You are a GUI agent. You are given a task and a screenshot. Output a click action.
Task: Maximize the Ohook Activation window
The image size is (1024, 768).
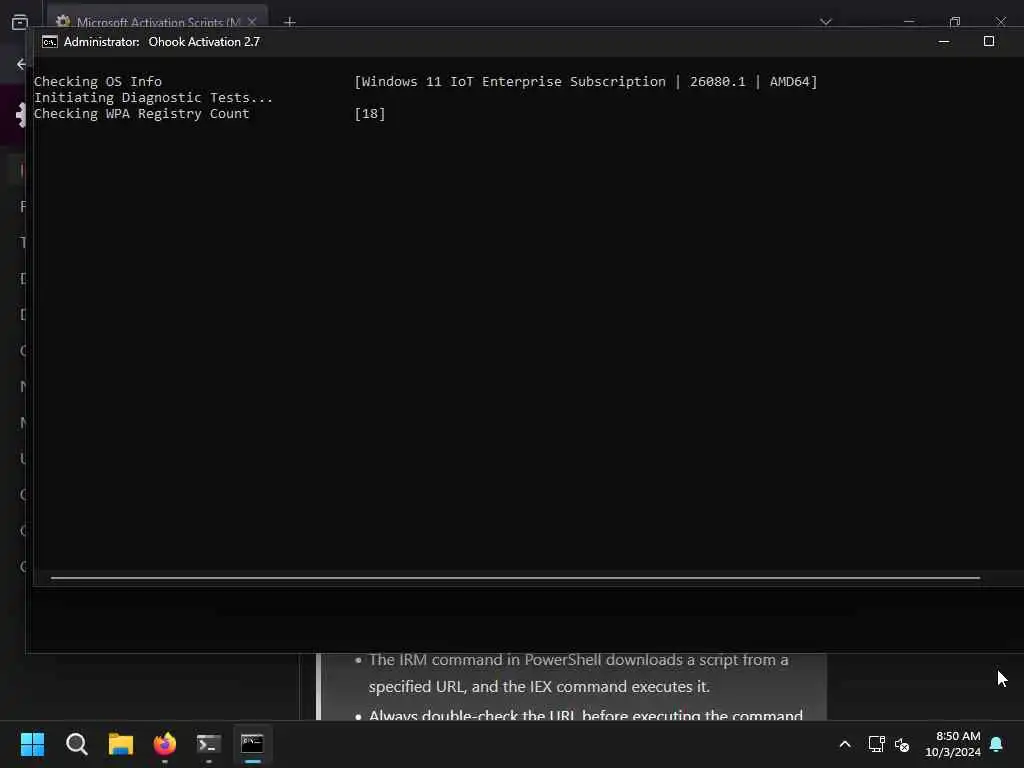tap(989, 42)
